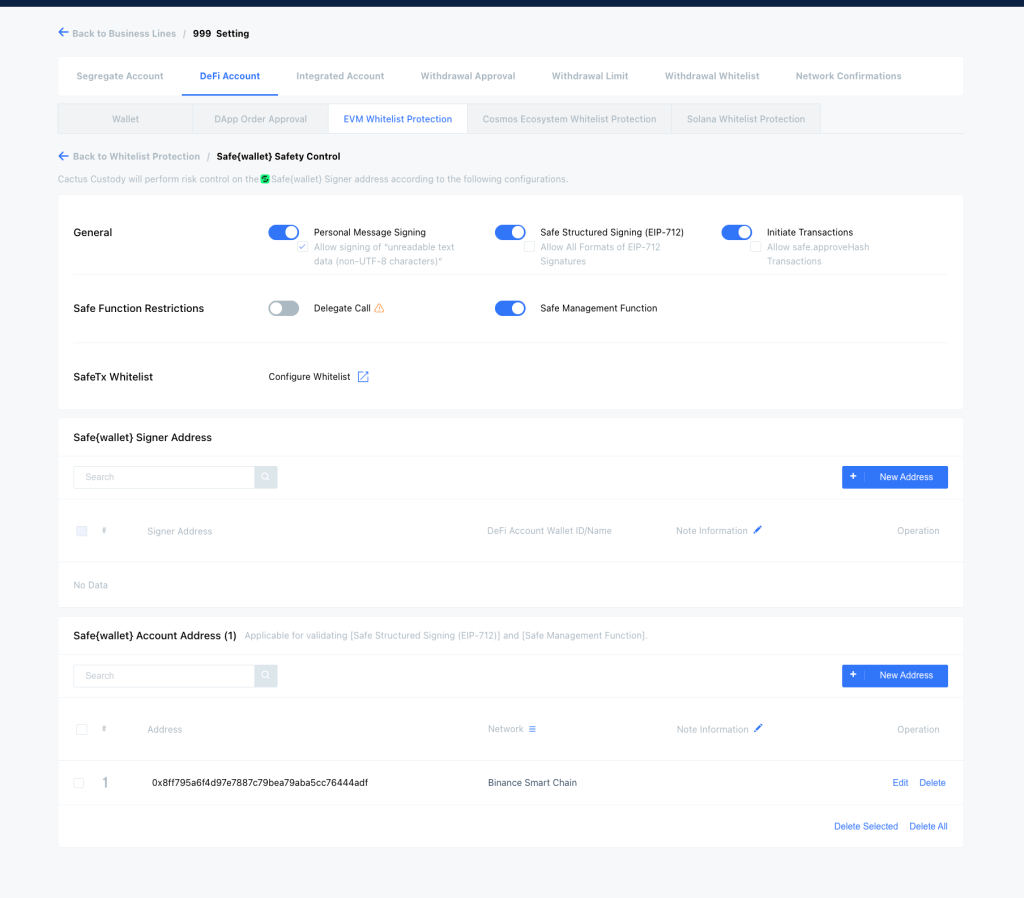
Task: Click the Back to Business Lines arrow
Action: click(64, 33)
